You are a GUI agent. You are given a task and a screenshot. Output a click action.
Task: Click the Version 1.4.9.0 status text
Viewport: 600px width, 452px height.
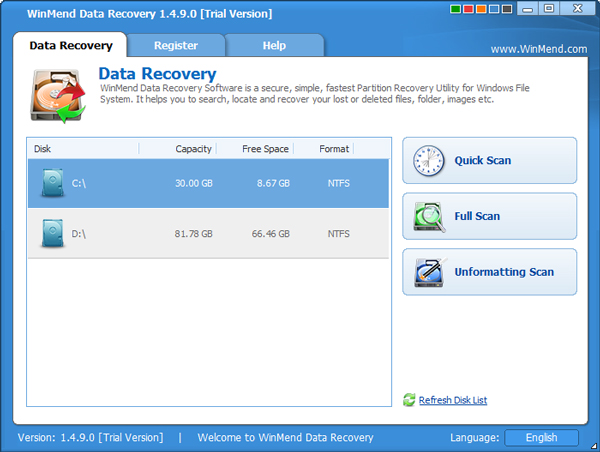point(91,437)
